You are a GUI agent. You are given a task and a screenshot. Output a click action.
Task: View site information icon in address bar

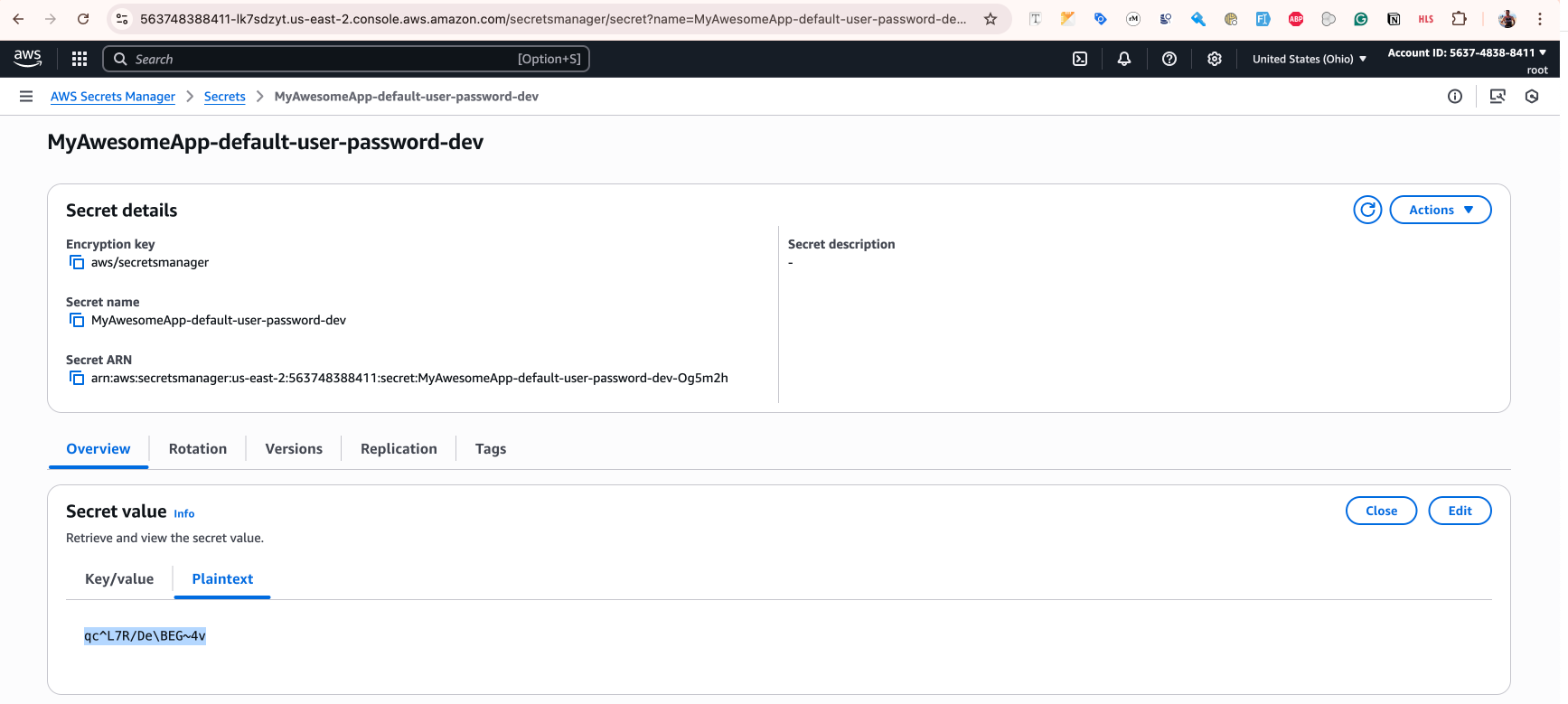(x=122, y=19)
